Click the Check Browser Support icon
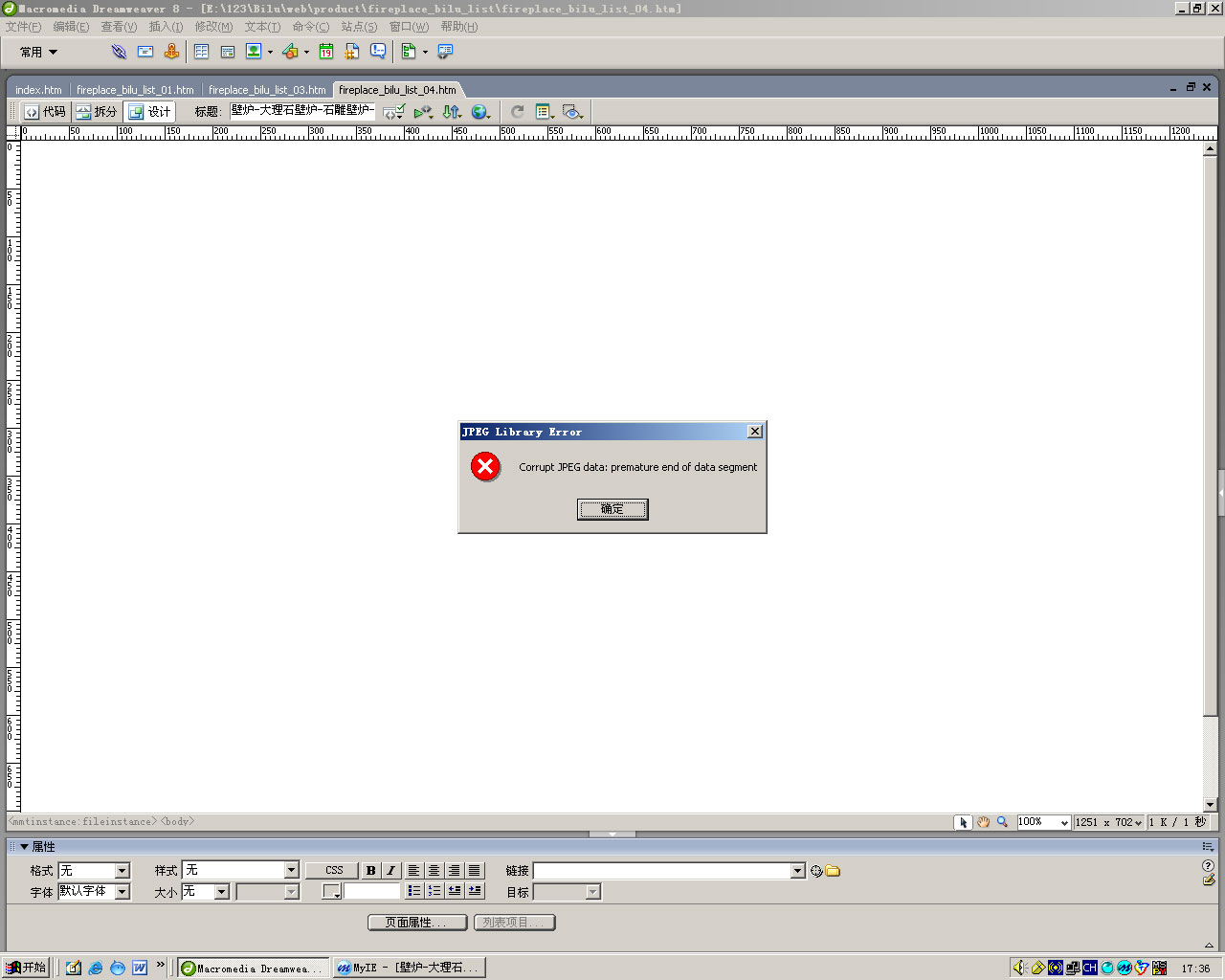Image resolution: width=1225 pixels, height=980 pixels. tap(422, 112)
